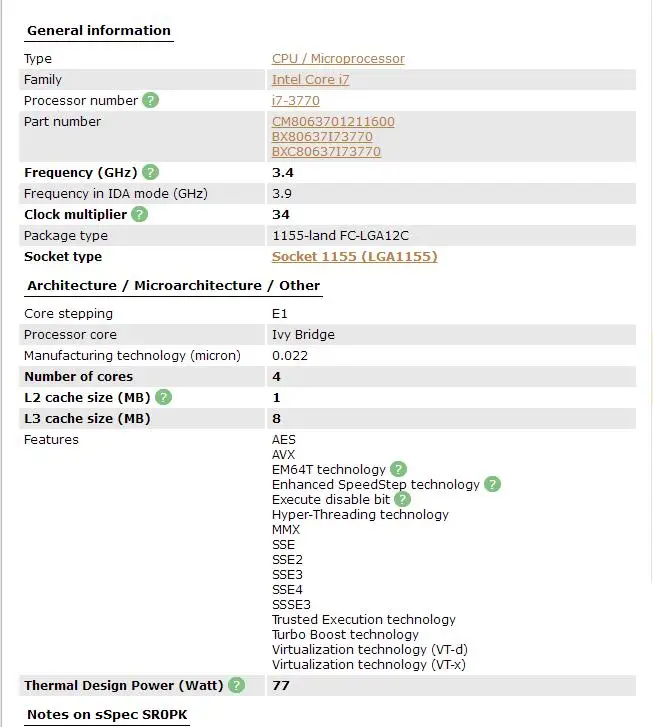Click part number BXC80637I73770
This screenshot has height=727, width=653.
(326, 152)
